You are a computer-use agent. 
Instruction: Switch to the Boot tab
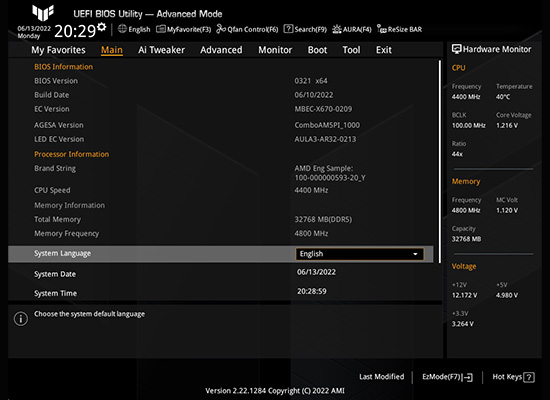coord(317,50)
